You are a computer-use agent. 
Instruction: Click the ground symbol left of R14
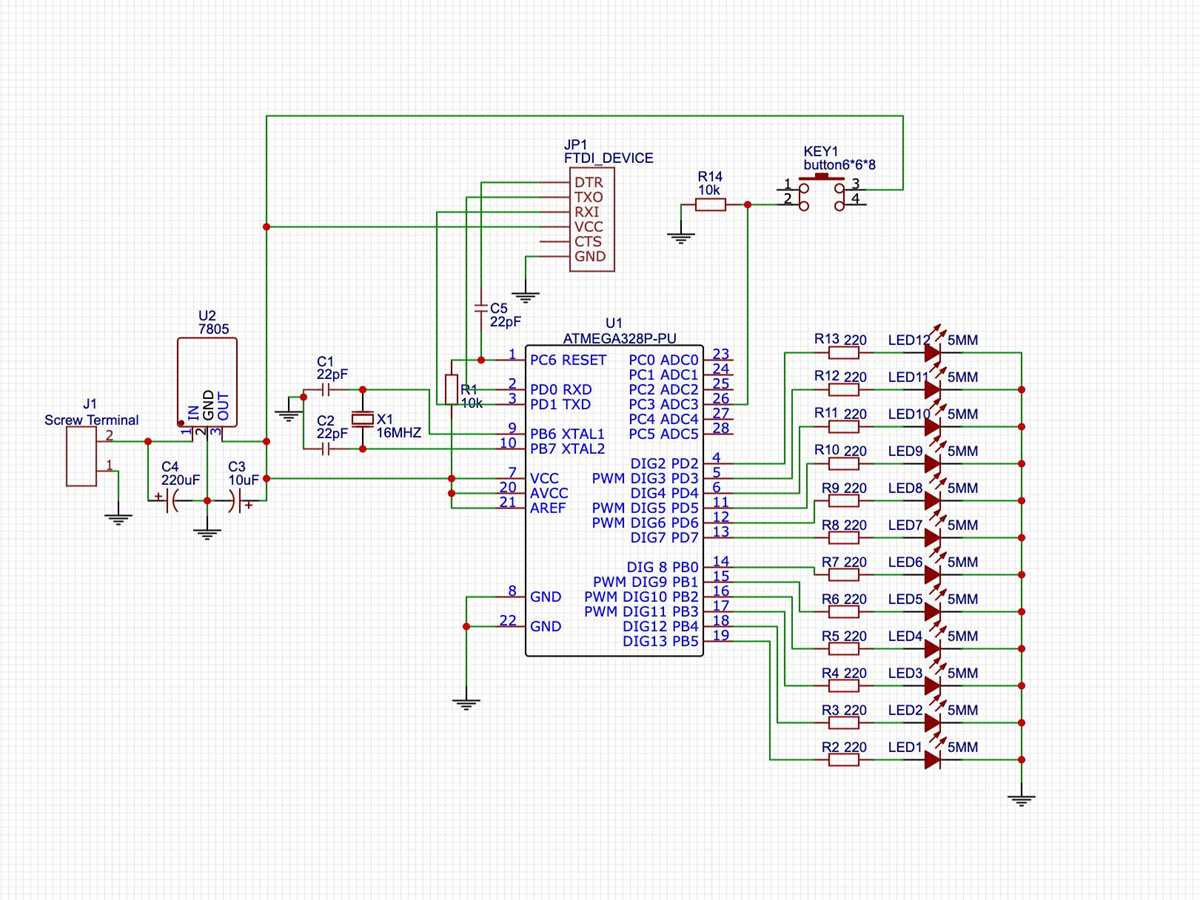pyautogui.click(x=681, y=238)
